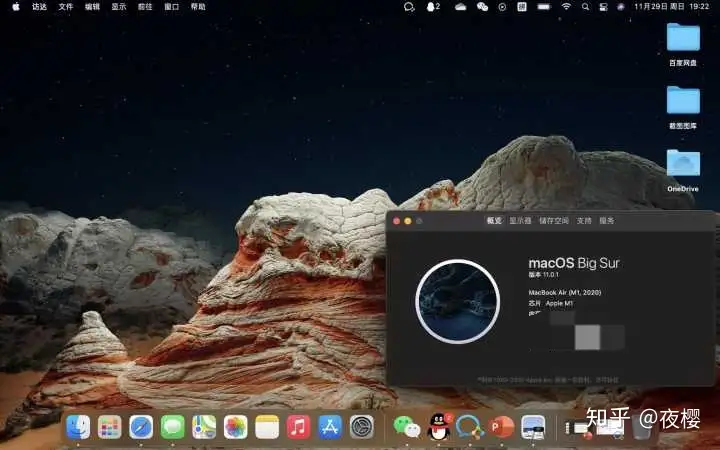This screenshot has height=450, width=720.
Task: Open the Wi-Fi menu in menu bar
Action: point(566,6)
